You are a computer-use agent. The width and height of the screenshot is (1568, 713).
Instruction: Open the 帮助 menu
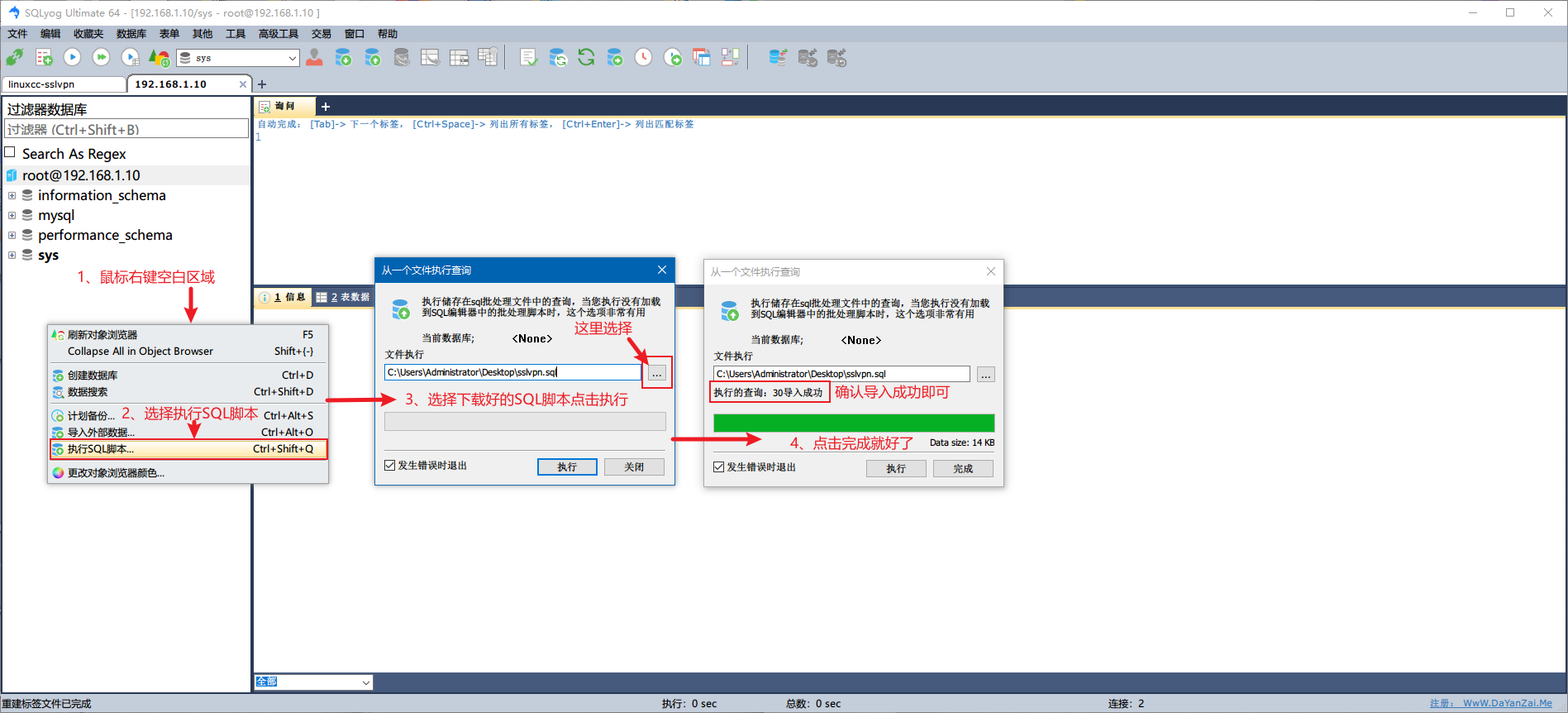coord(388,34)
